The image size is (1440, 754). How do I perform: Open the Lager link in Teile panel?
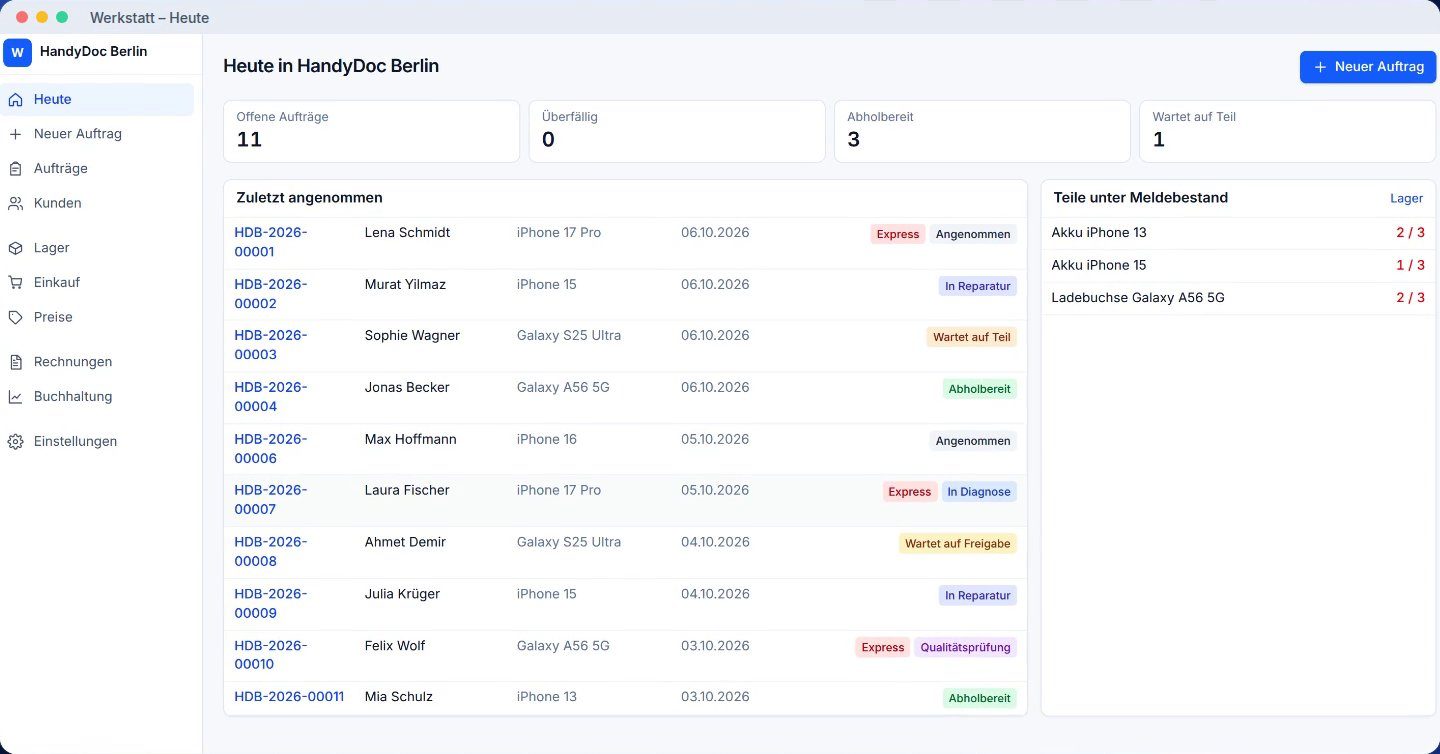(x=1406, y=198)
